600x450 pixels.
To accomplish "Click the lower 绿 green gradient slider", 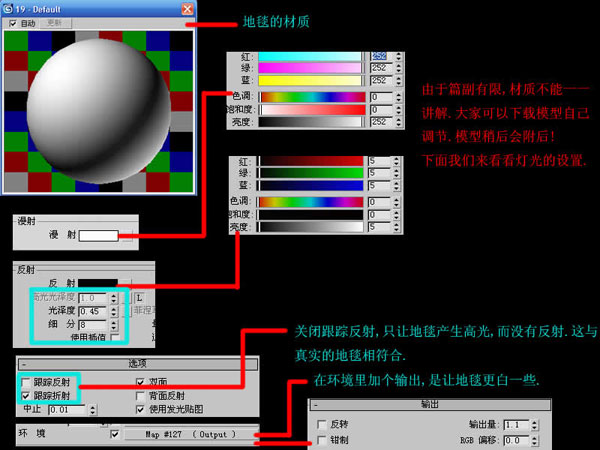I will (x=311, y=173).
